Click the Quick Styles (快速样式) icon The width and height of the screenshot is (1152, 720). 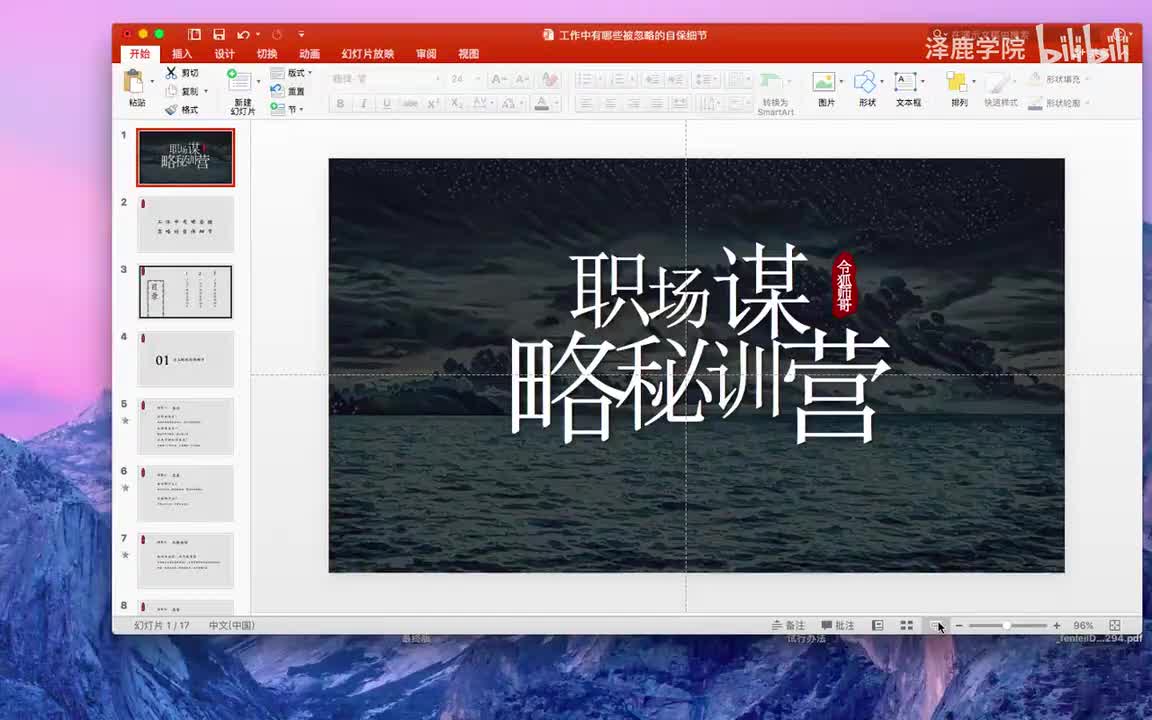[998, 82]
